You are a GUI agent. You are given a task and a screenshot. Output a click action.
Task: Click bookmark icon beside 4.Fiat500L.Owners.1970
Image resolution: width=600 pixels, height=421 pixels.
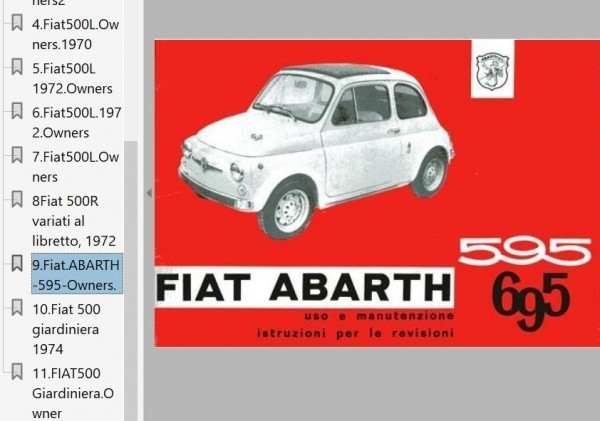pos(17,23)
